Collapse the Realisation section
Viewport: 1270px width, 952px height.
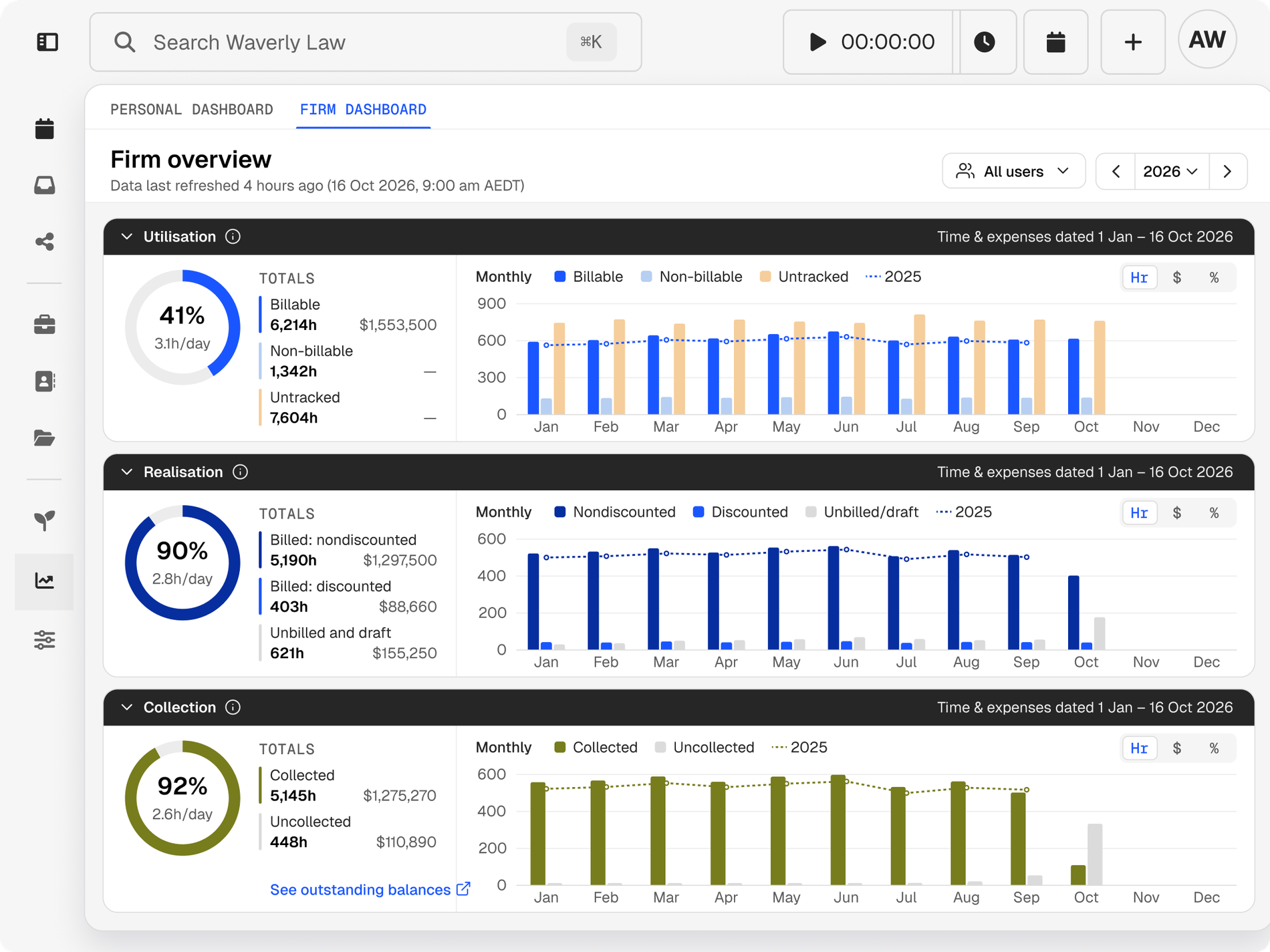[x=127, y=472]
